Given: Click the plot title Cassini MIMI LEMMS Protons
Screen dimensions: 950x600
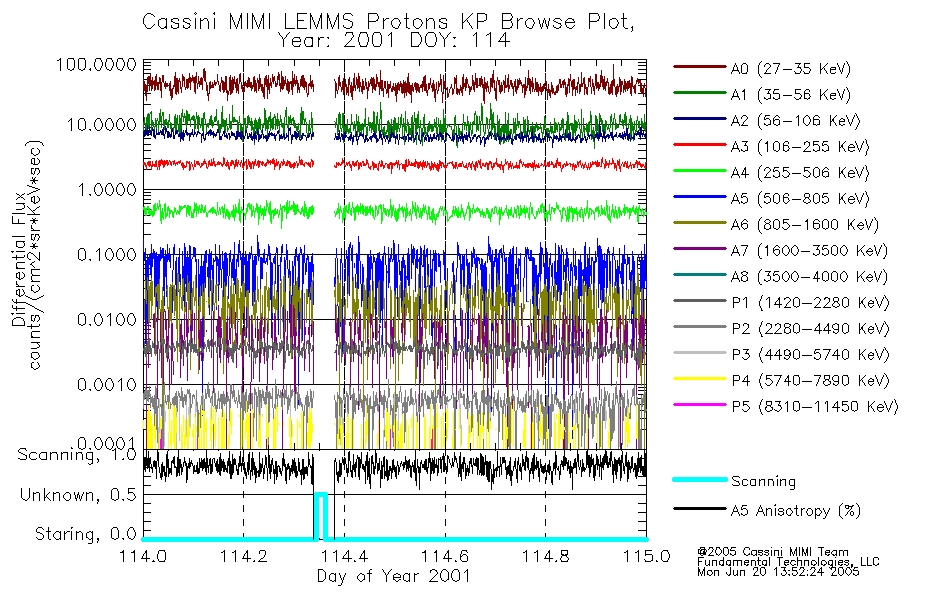Looking at the screenshot, I should (388, 22).
